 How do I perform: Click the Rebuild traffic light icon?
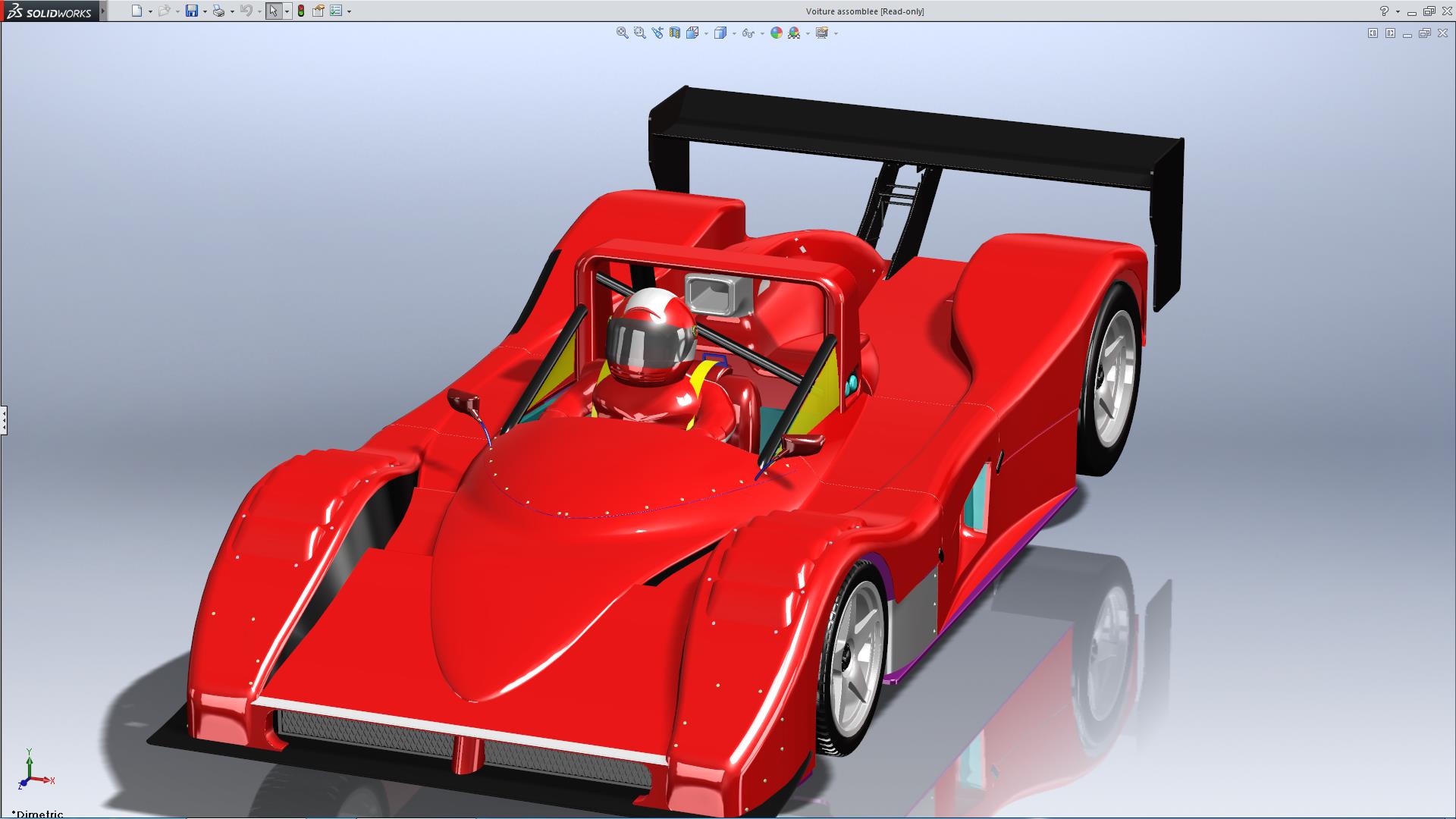301,11
